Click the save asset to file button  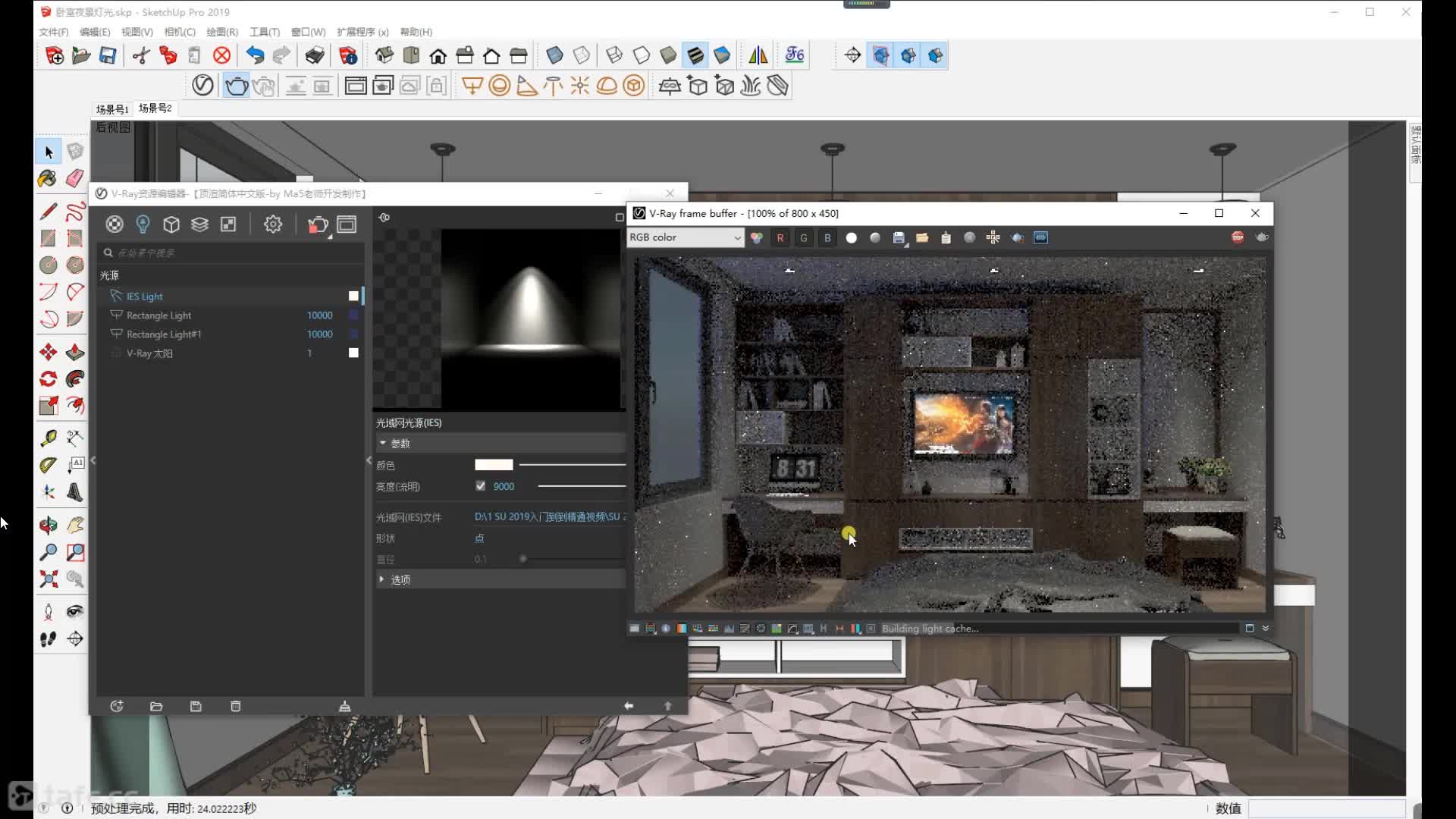click(x=196, y=706)
